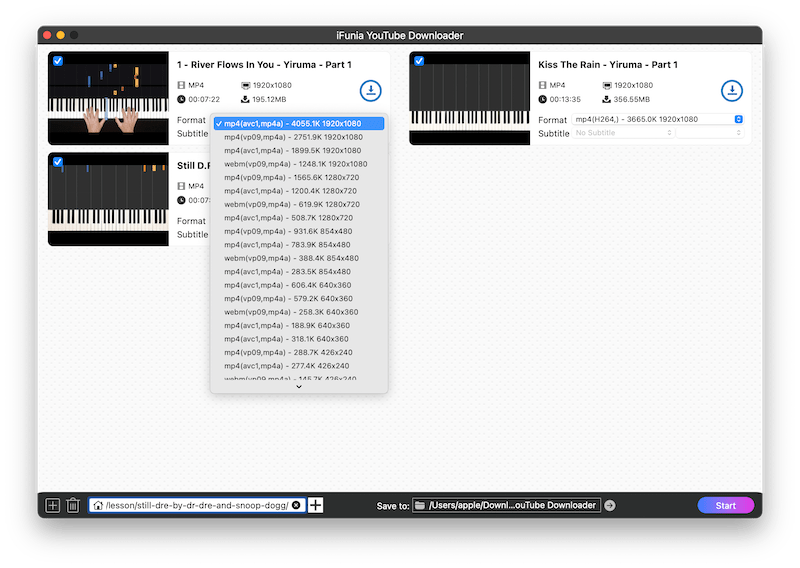Screen dimensions: 800x568
Task: Download the River Flows In You video
Action: click(x=371, y=91)
